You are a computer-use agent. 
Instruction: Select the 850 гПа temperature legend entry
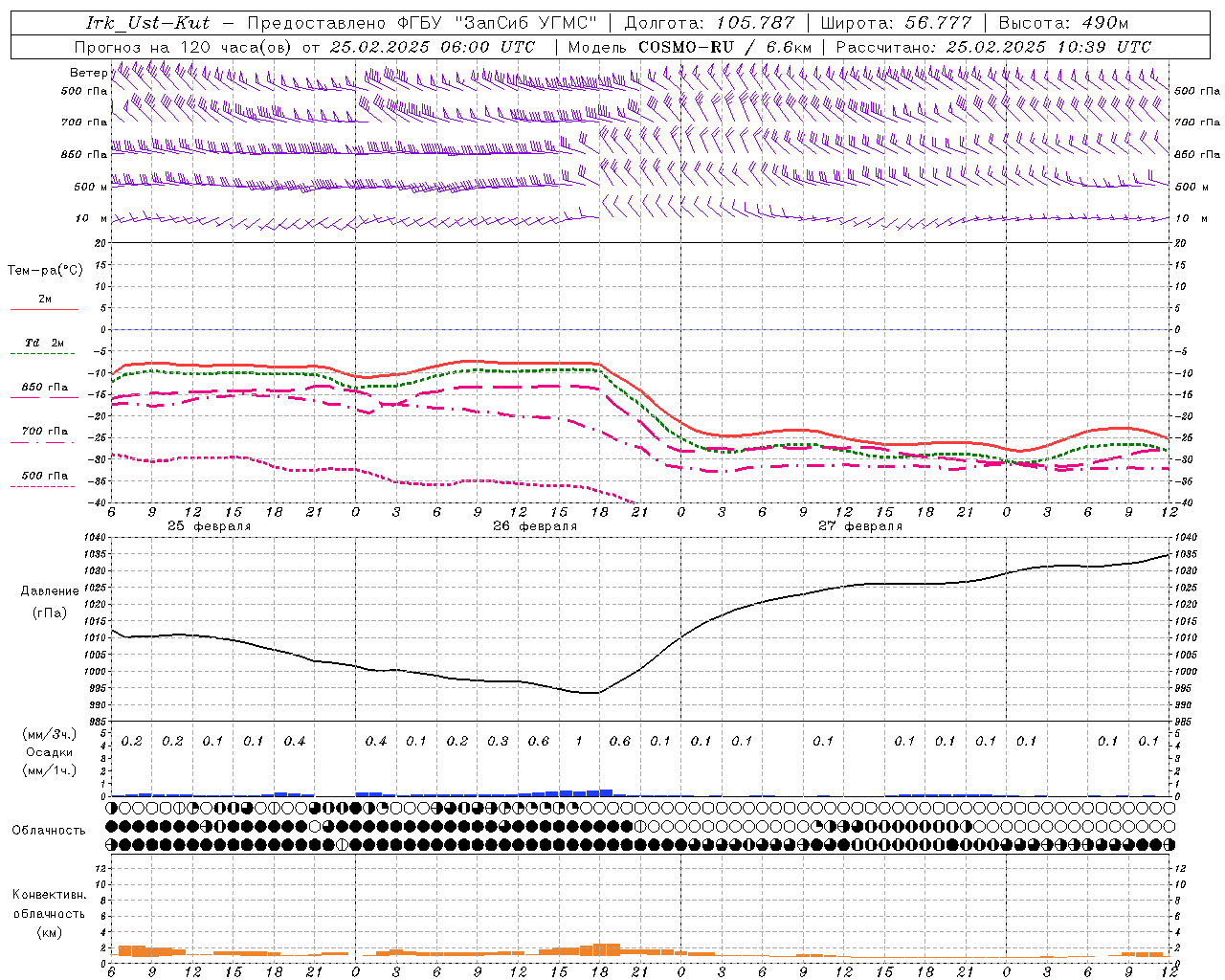click(45, 388)
